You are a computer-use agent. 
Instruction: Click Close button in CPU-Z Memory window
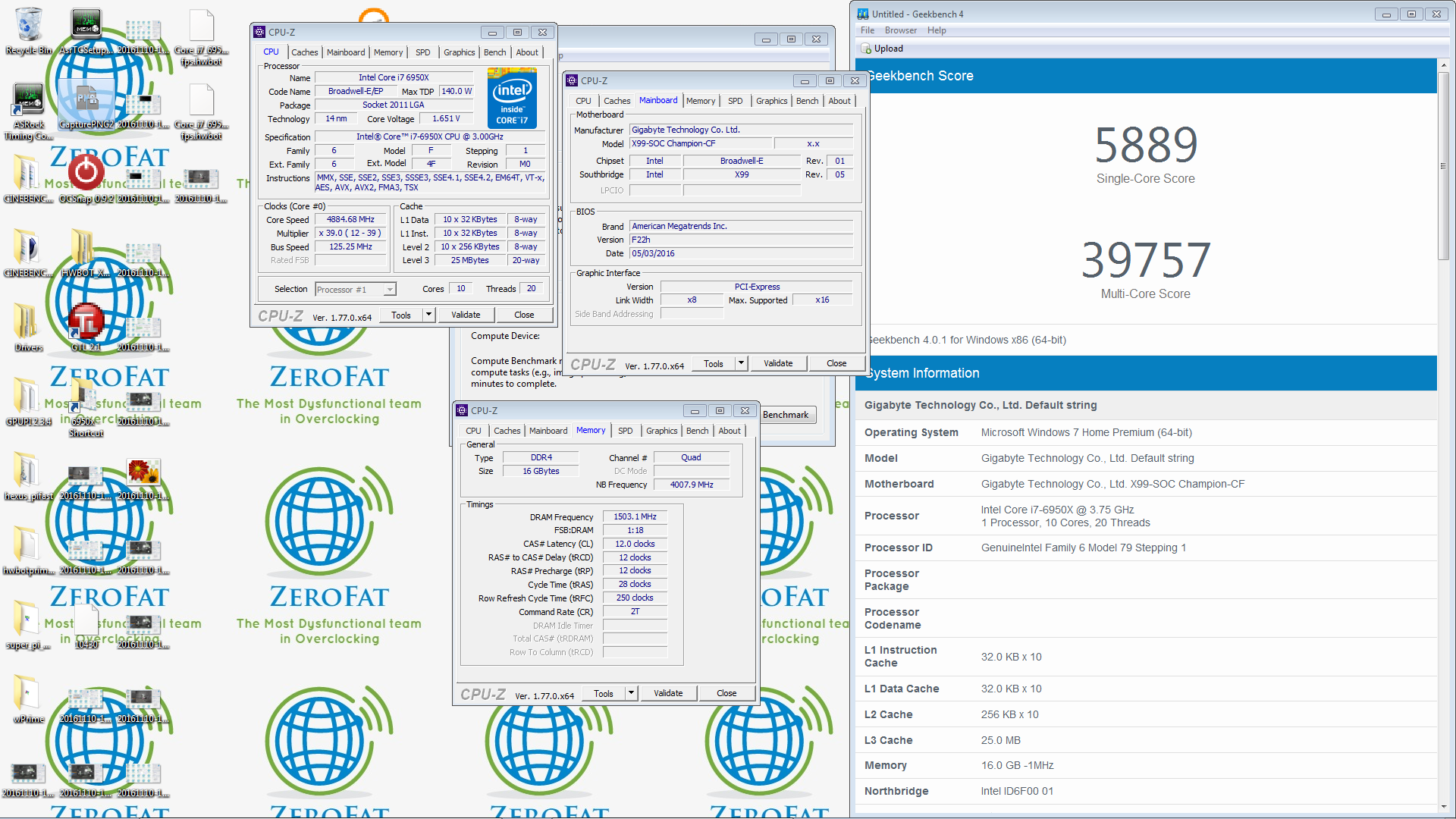(x=726, y=693)
